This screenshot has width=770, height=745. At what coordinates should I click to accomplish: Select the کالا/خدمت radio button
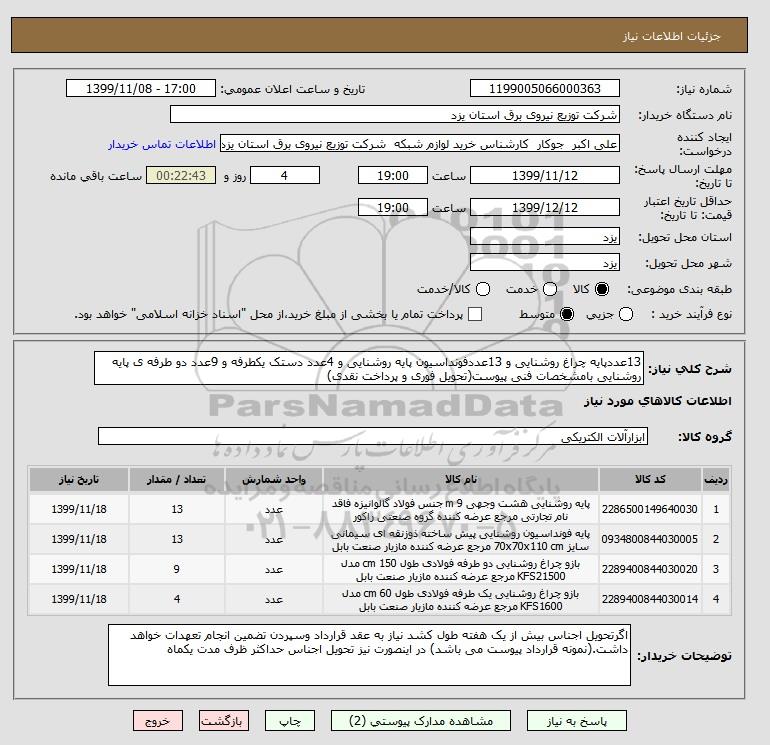tap(483, 289)
